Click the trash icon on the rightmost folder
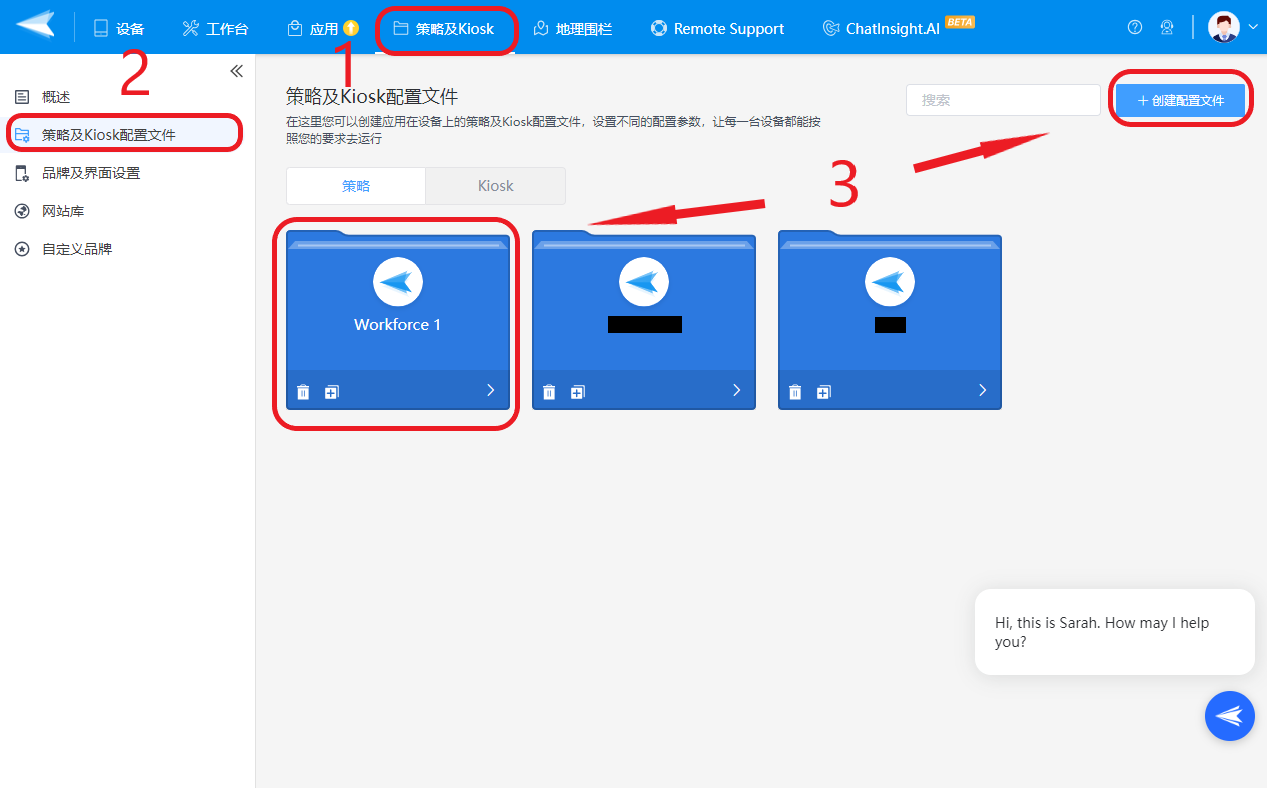Viewport: 1267px width, 788px height. 795,391
